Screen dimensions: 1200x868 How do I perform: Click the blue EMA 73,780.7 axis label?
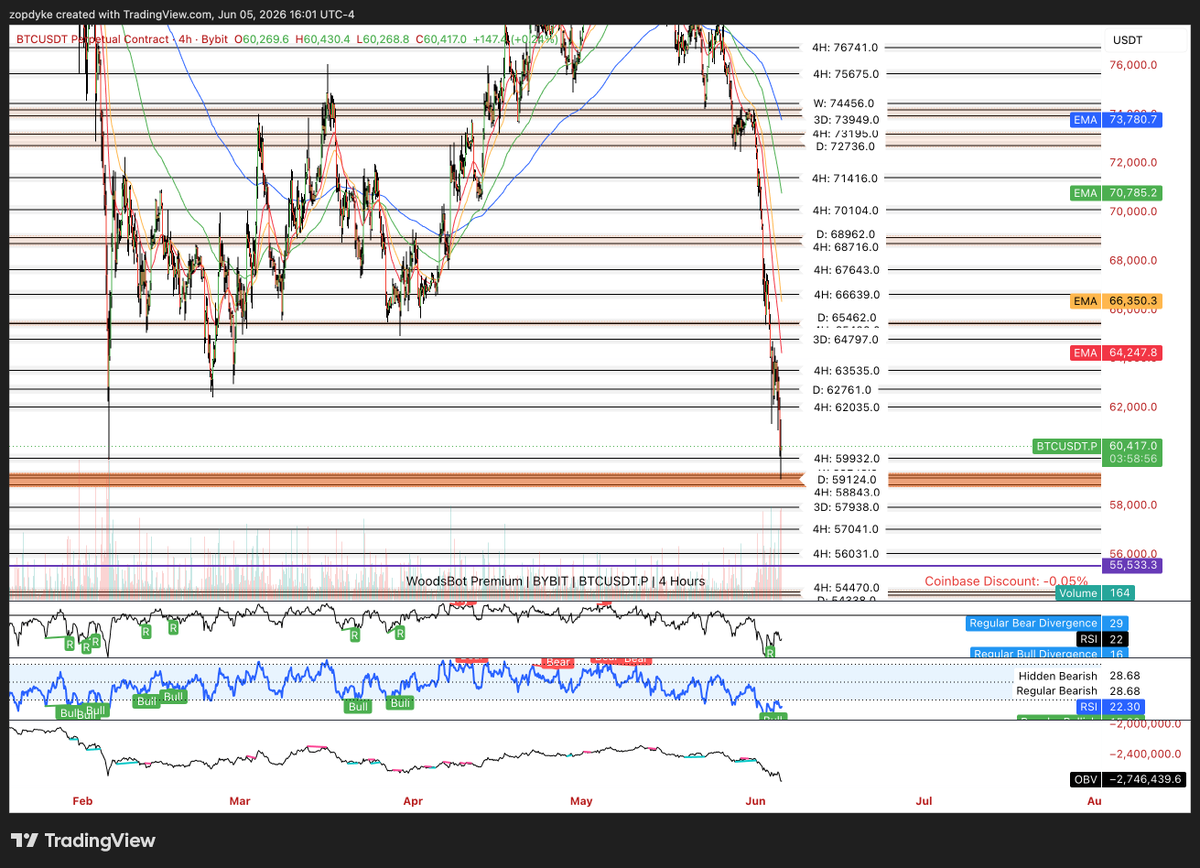(x=1118, y=119)
